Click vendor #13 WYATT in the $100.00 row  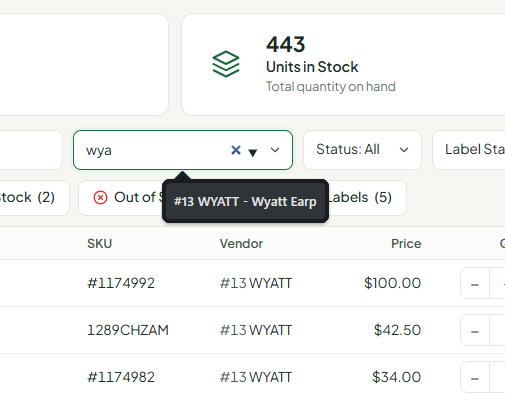(256, 283)
